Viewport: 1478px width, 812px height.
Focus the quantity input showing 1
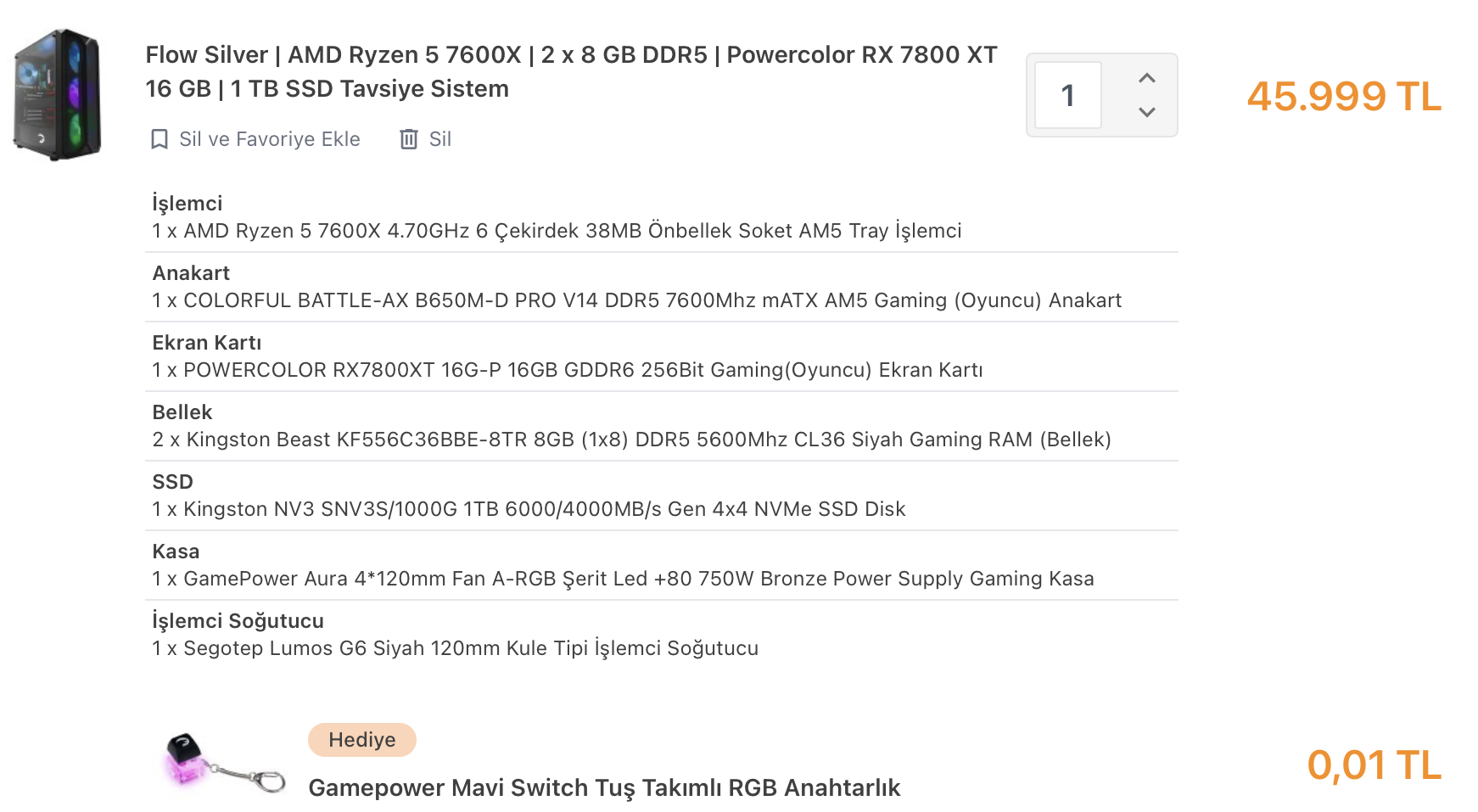point(1068,95)
